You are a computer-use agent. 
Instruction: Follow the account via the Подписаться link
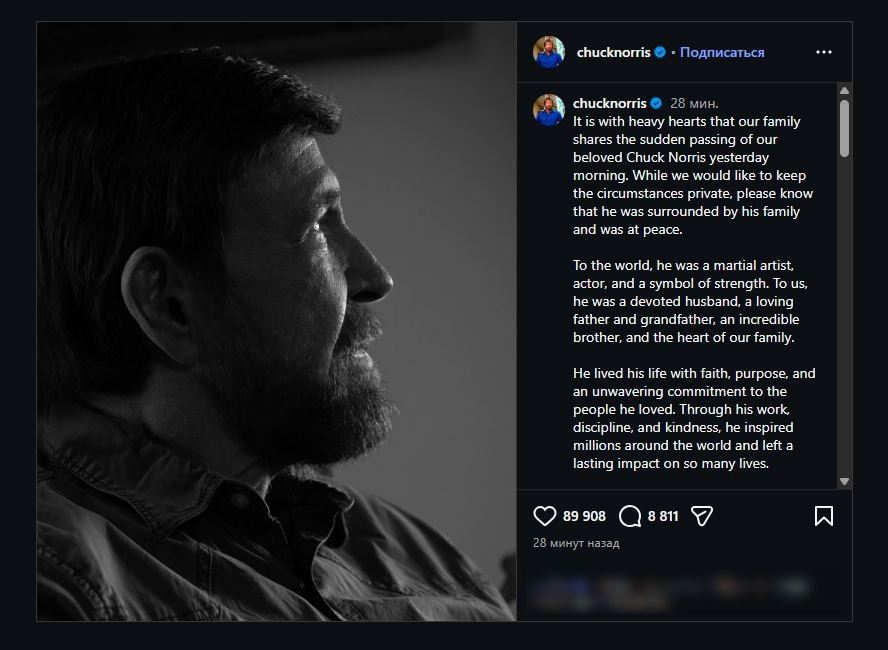click(722, 52)
